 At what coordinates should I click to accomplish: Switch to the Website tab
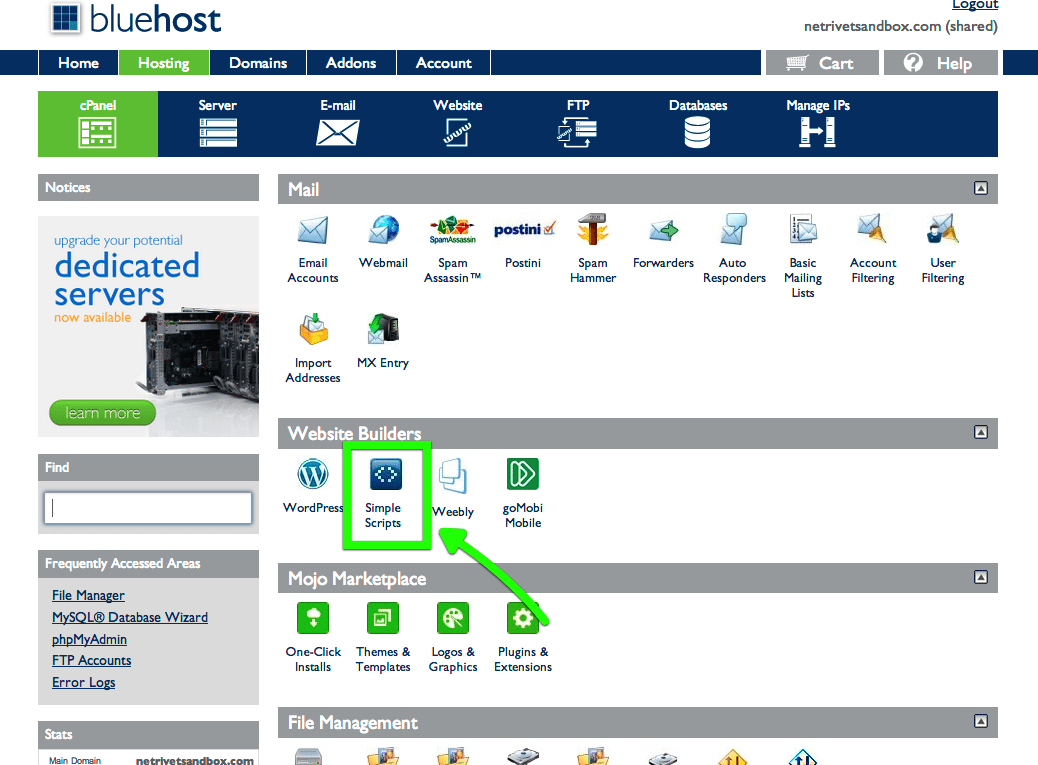457,124
